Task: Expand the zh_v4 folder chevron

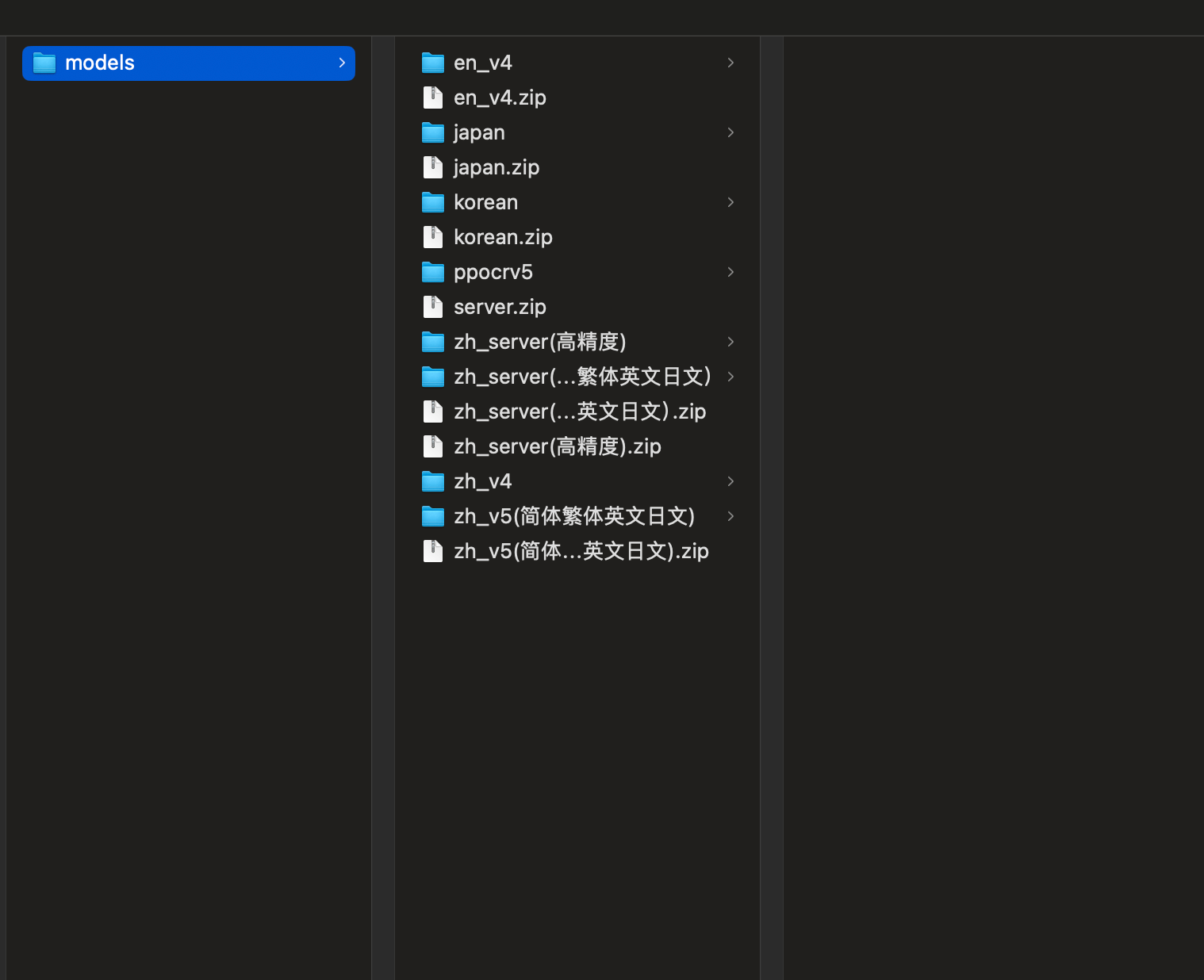Action: pyautogui.click(x=730, y=481)
